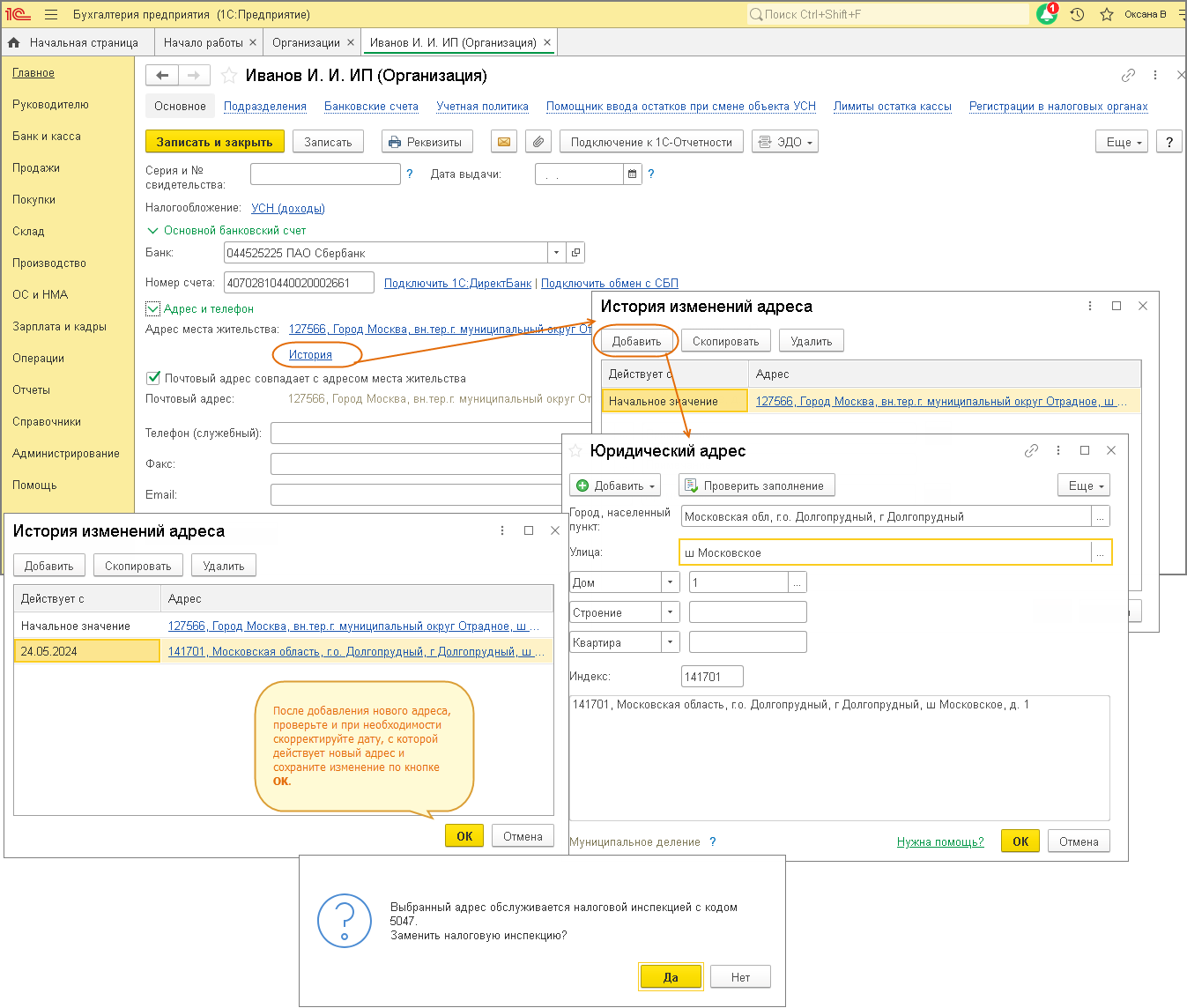Open help question mark next to Дата выдачи

tap(651, 174)
